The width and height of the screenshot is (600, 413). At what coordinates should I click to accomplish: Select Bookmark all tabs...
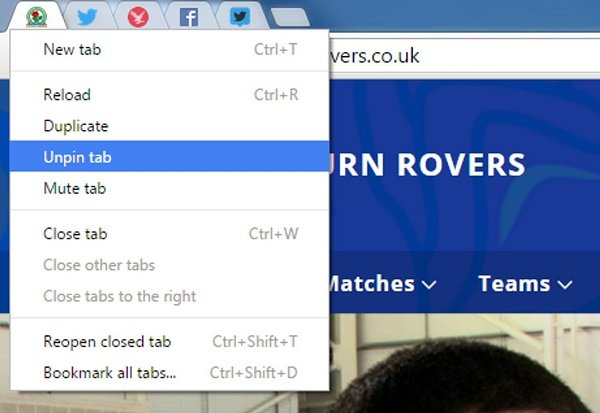tap(169, 372)
